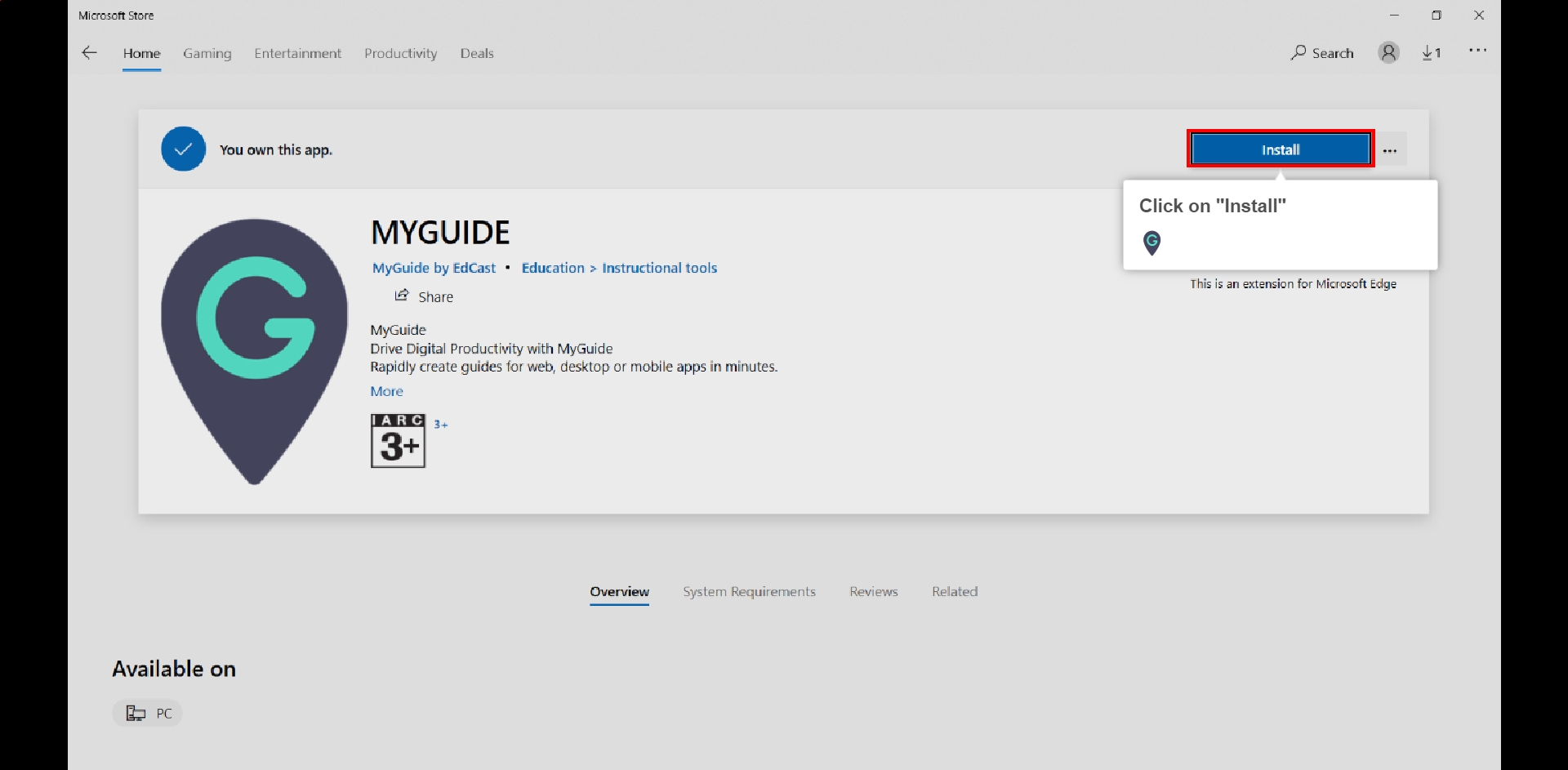
Task: Select the Related tab
Action: (955, 592)
